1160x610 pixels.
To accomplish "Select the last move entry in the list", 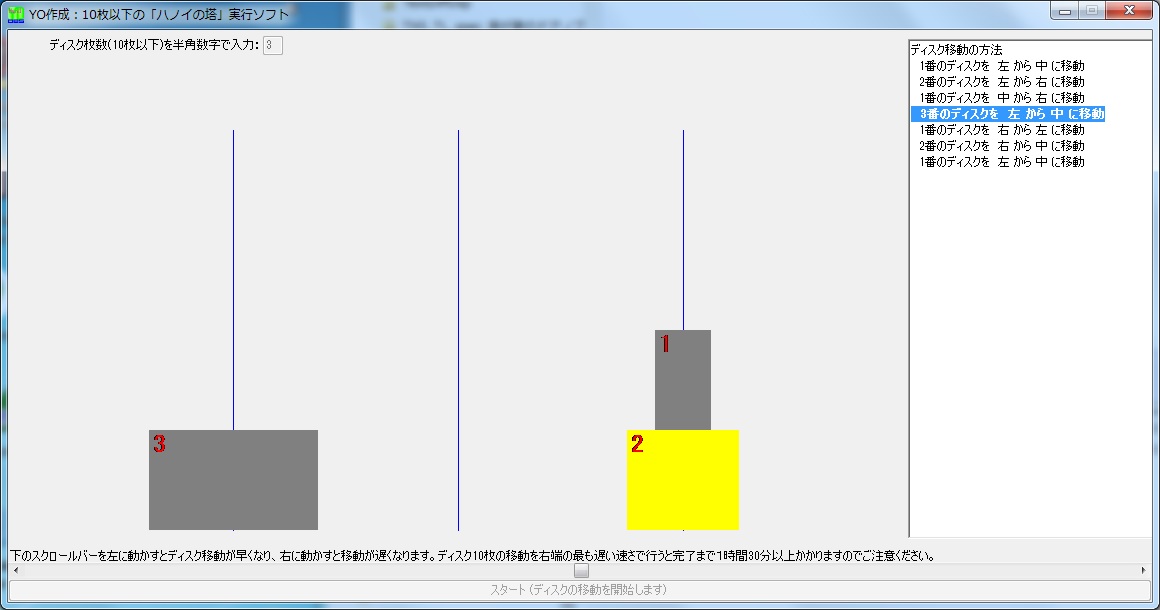I will tap(1001, 162).
